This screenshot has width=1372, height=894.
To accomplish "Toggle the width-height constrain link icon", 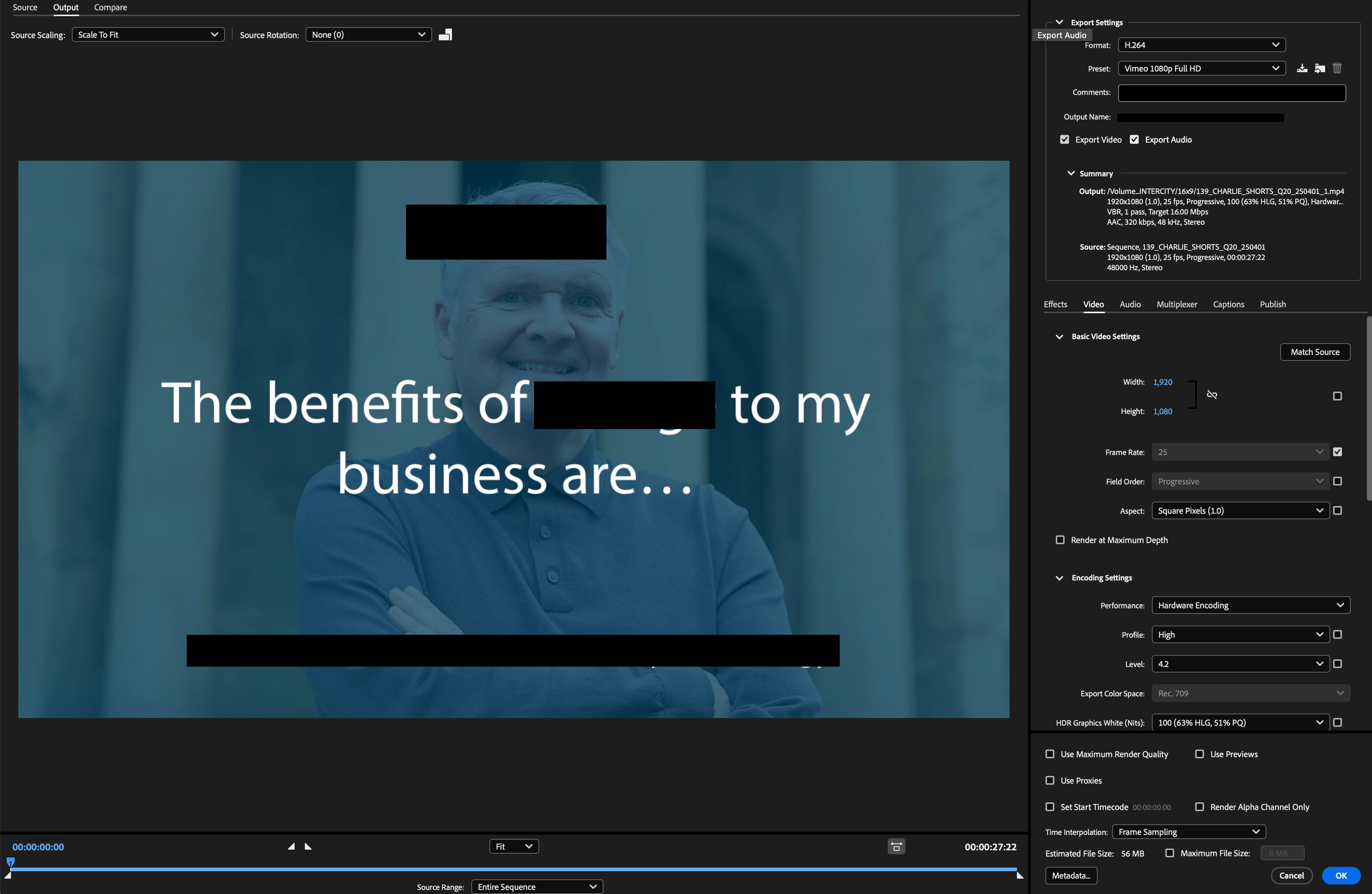I will click(1212, 395).
